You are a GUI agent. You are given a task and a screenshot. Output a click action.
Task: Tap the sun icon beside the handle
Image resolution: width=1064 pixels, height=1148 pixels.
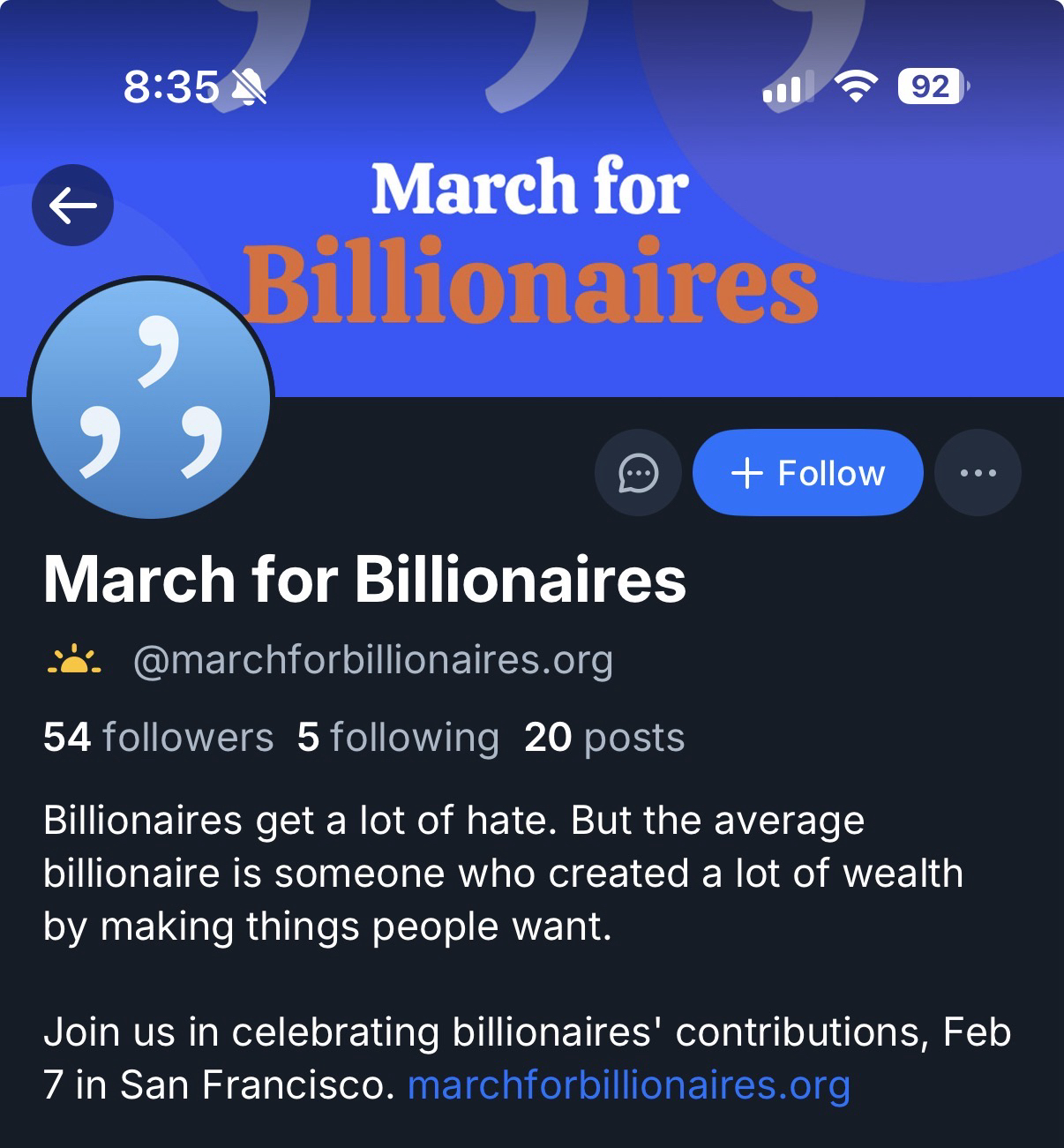point(74,660)
